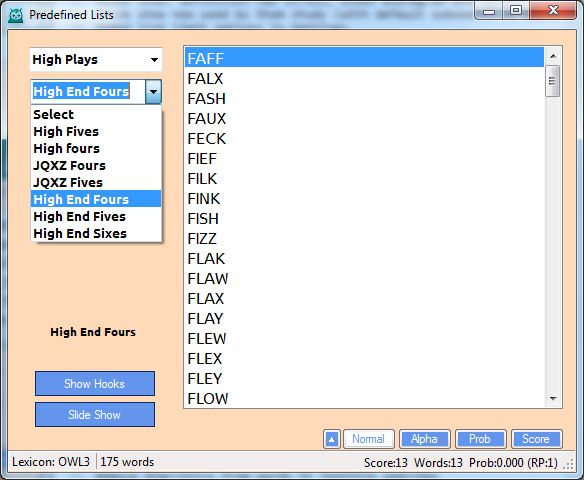Pick High End Sixes option

(80, 233)
